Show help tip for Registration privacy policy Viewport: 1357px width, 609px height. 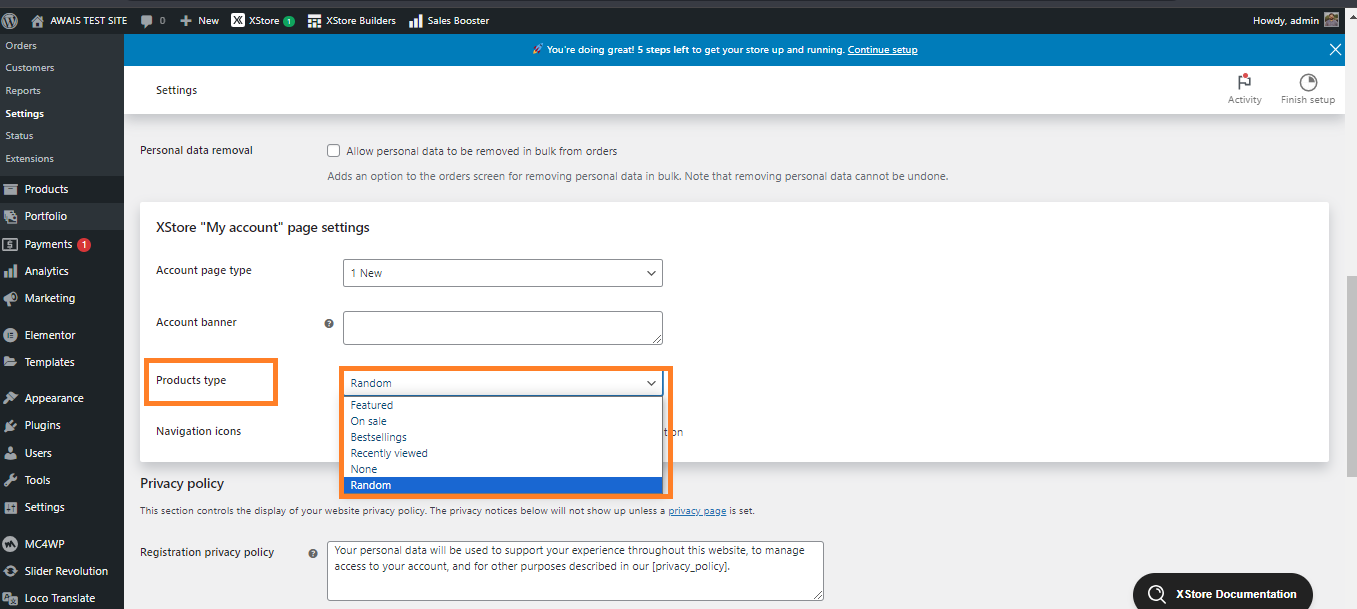click(313, 553)
